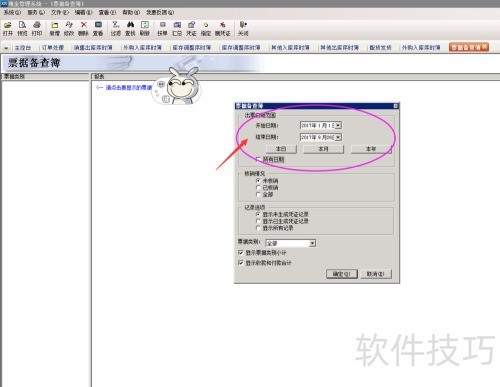Click the green 刷新 (Refresh) toolbar icon
The height and width of the screenshot is (387, 500).
tap(145, 25)
